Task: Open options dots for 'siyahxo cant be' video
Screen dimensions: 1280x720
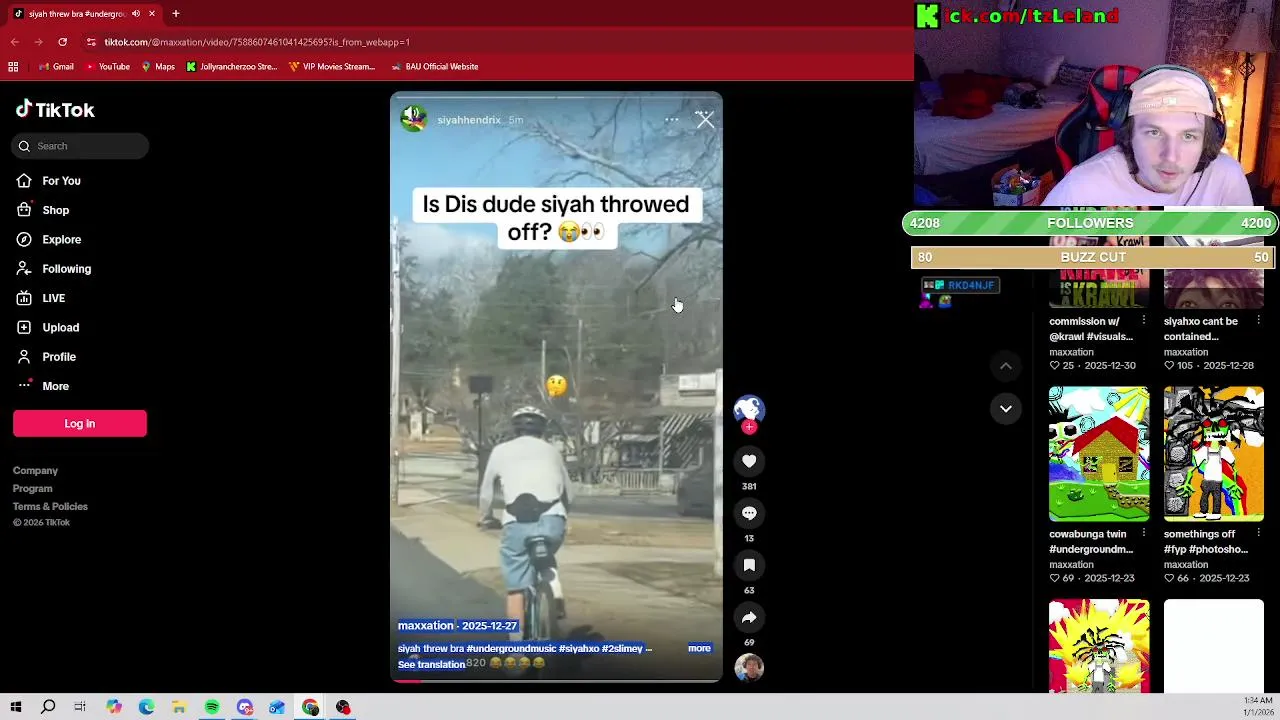Action: (1258, 320)
